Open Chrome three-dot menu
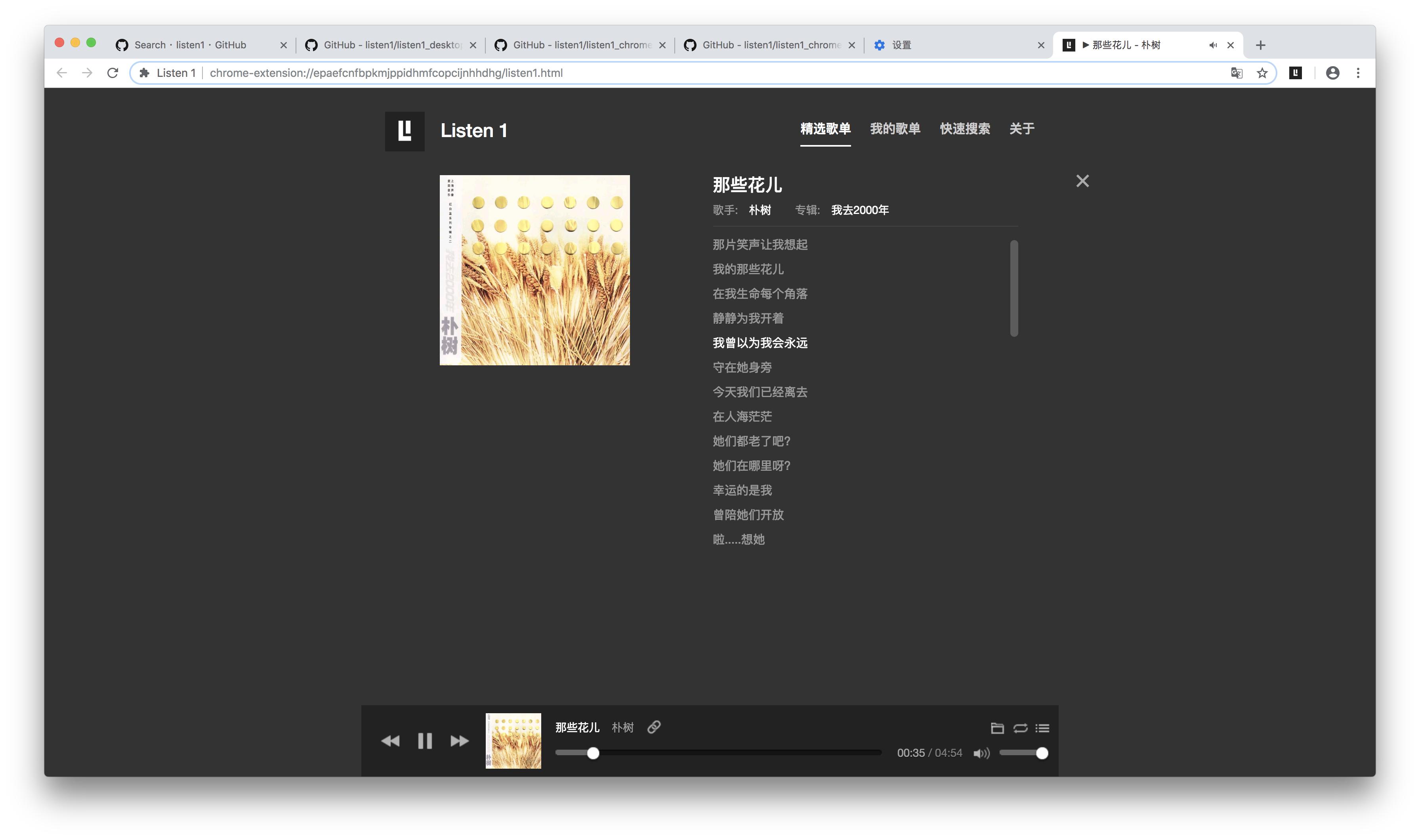 point(1358,73)
